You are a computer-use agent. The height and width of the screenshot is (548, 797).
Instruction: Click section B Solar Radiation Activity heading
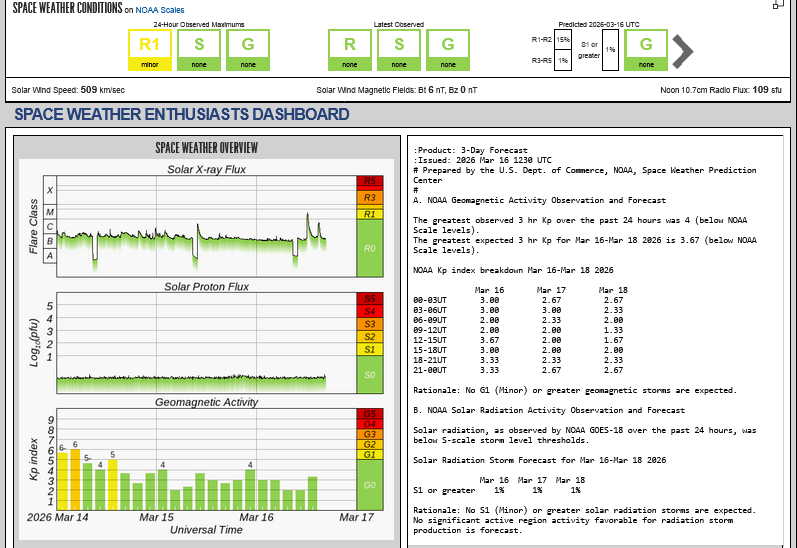click(x=549, y=410)
